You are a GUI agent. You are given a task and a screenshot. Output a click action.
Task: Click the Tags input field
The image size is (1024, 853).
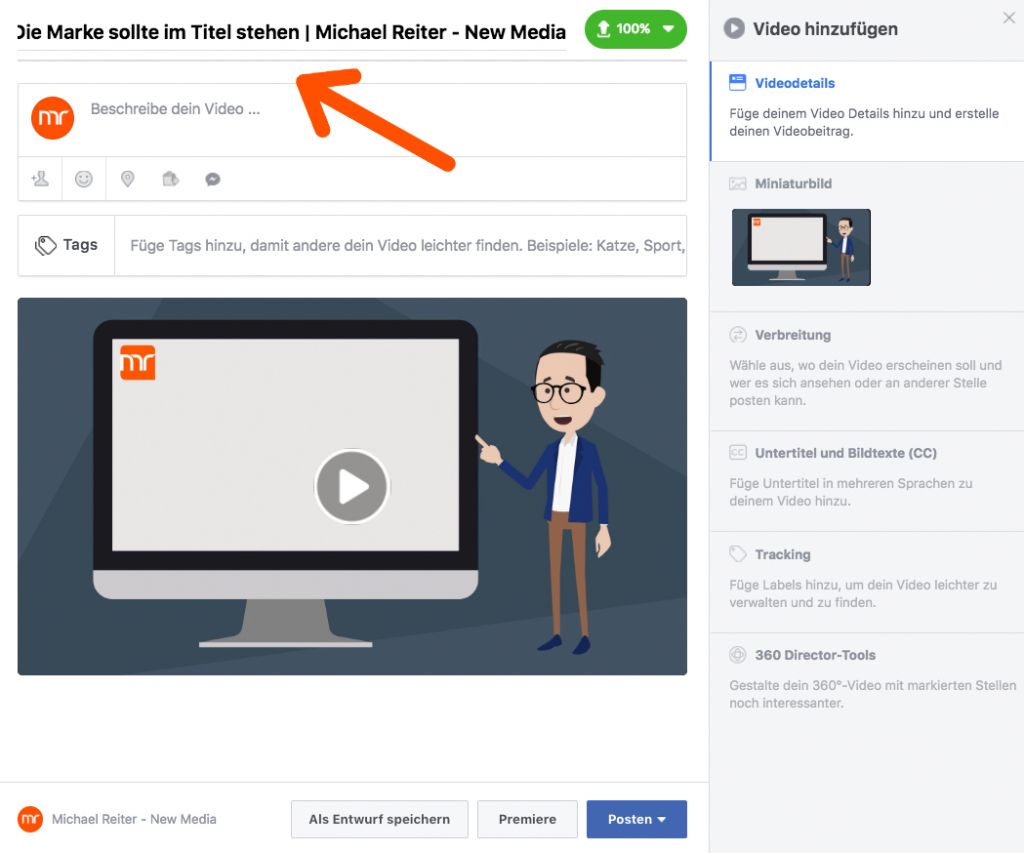(x=400, y=245)
